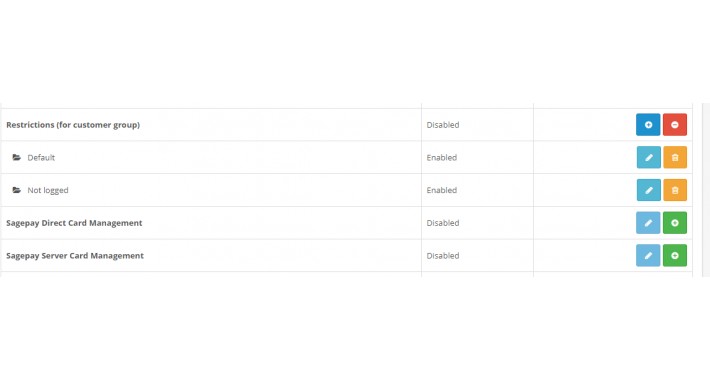Select the Default group label

point(41,158)
